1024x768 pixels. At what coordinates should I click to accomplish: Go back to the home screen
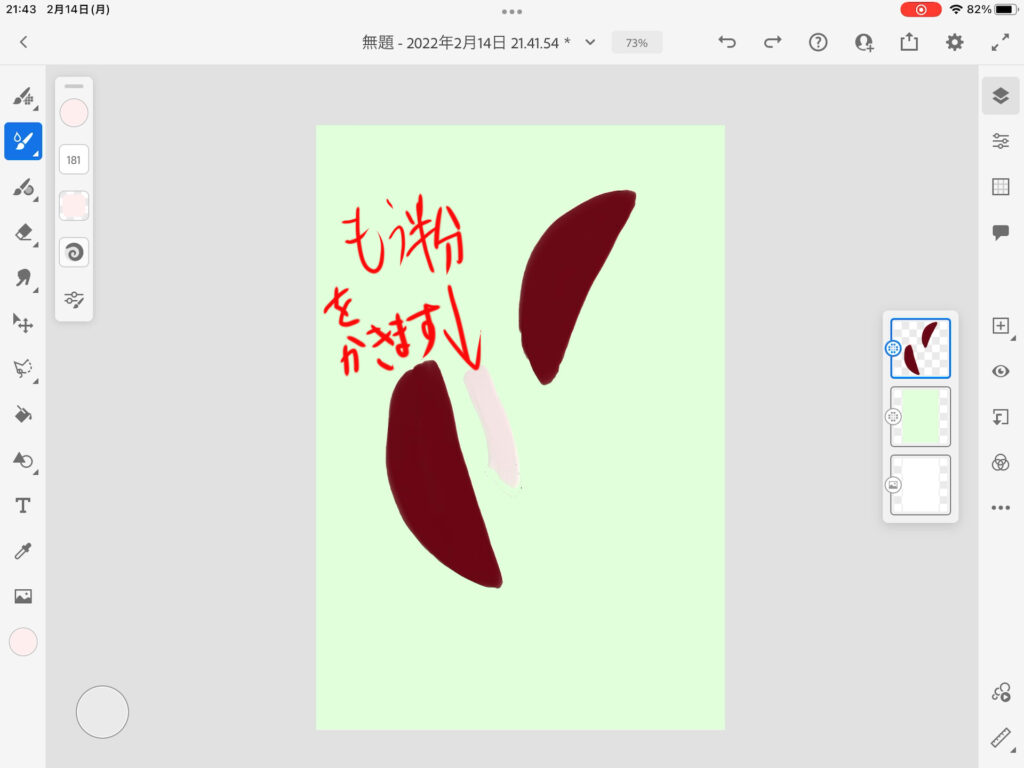pos(24,42)
